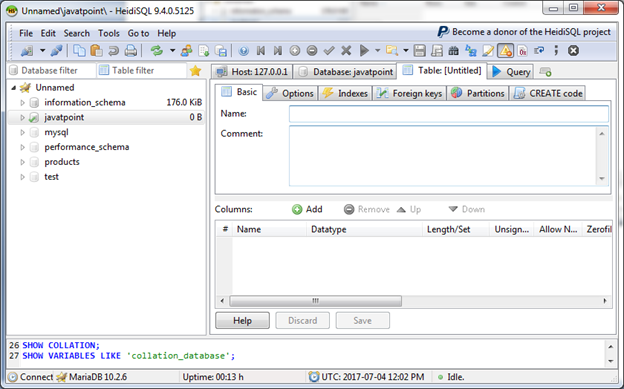Open the Partitions tab
The height and width of the screenshot is (389, 624).
point(478,94)
